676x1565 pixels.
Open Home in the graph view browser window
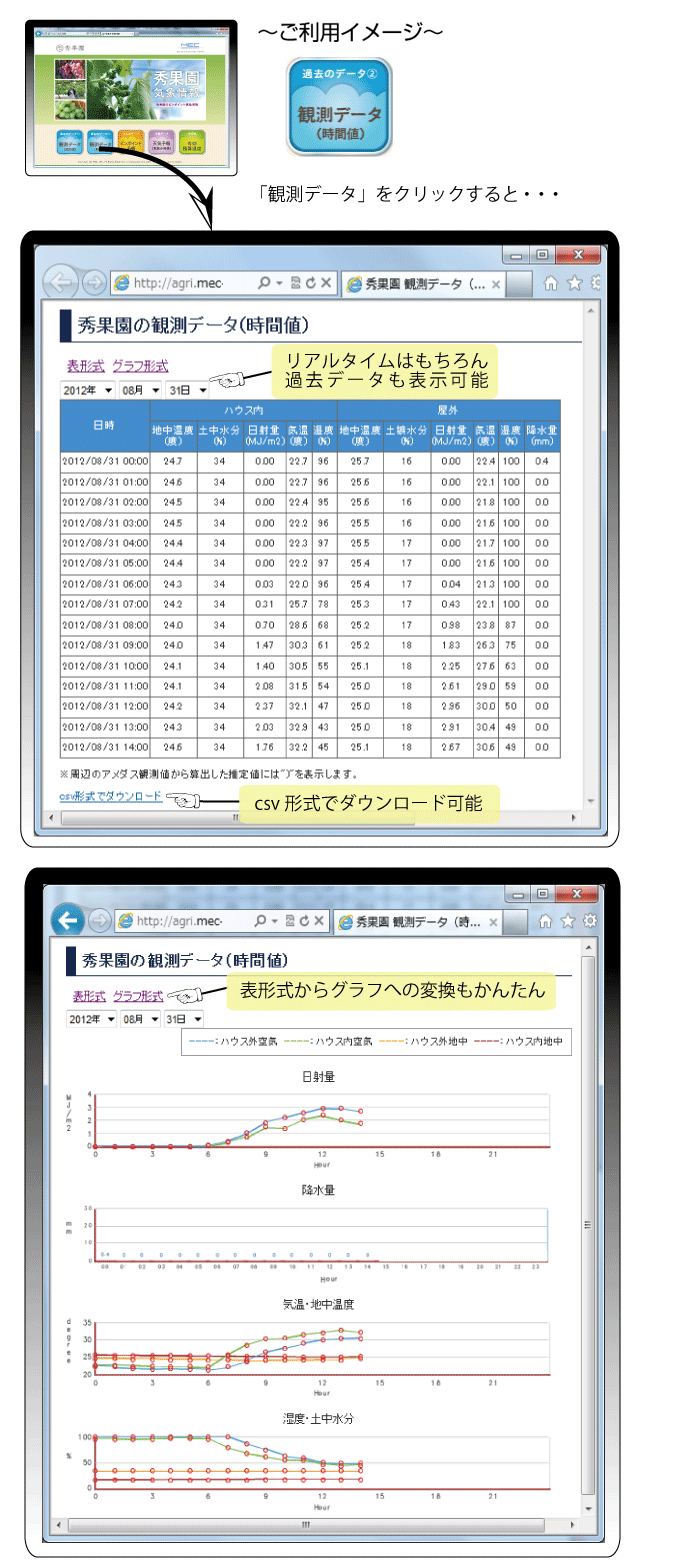[x=546, y=921]
